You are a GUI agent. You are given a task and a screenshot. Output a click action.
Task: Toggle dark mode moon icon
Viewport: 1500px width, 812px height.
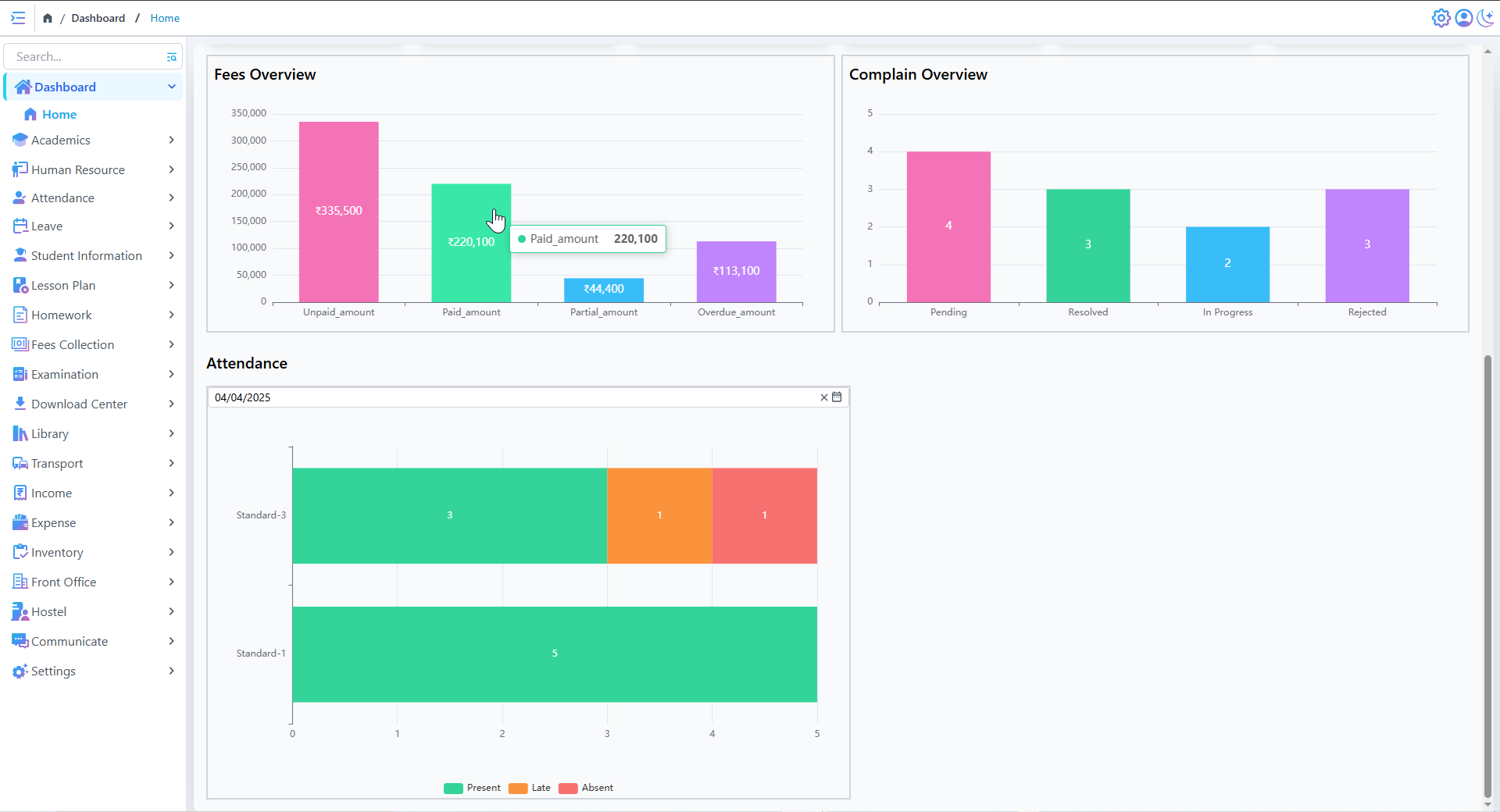pyautogui.click(x=1486, y=18)
